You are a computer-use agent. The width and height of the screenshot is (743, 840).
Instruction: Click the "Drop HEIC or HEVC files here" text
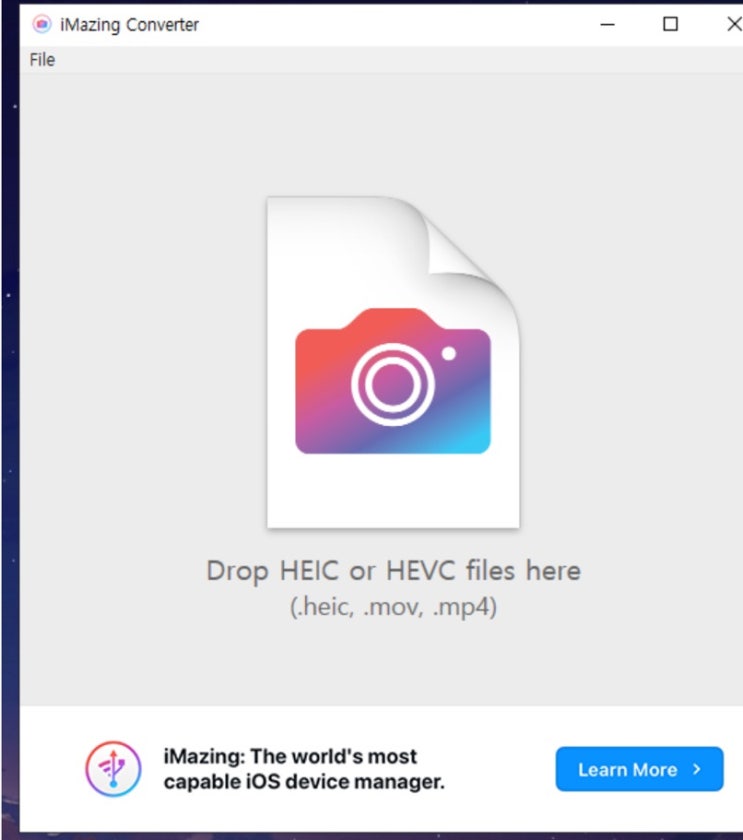393,571
